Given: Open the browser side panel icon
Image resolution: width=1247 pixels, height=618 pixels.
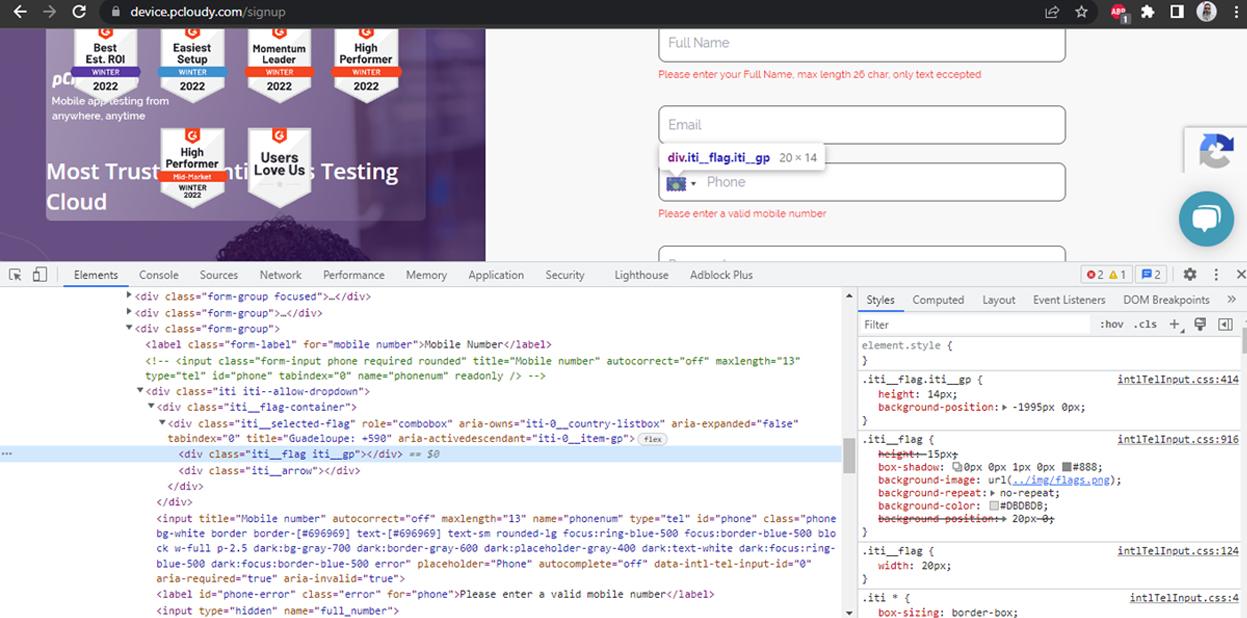Looking at the screenshot, I should click(1177, 12).
